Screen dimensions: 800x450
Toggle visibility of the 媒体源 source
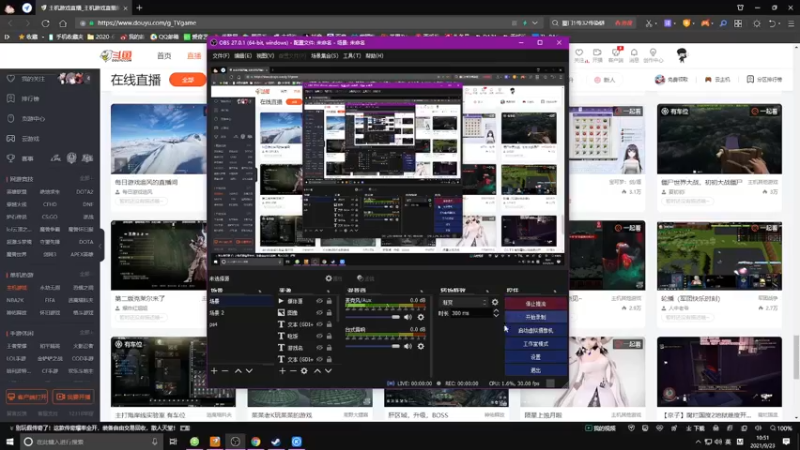(x=319, y=301)
